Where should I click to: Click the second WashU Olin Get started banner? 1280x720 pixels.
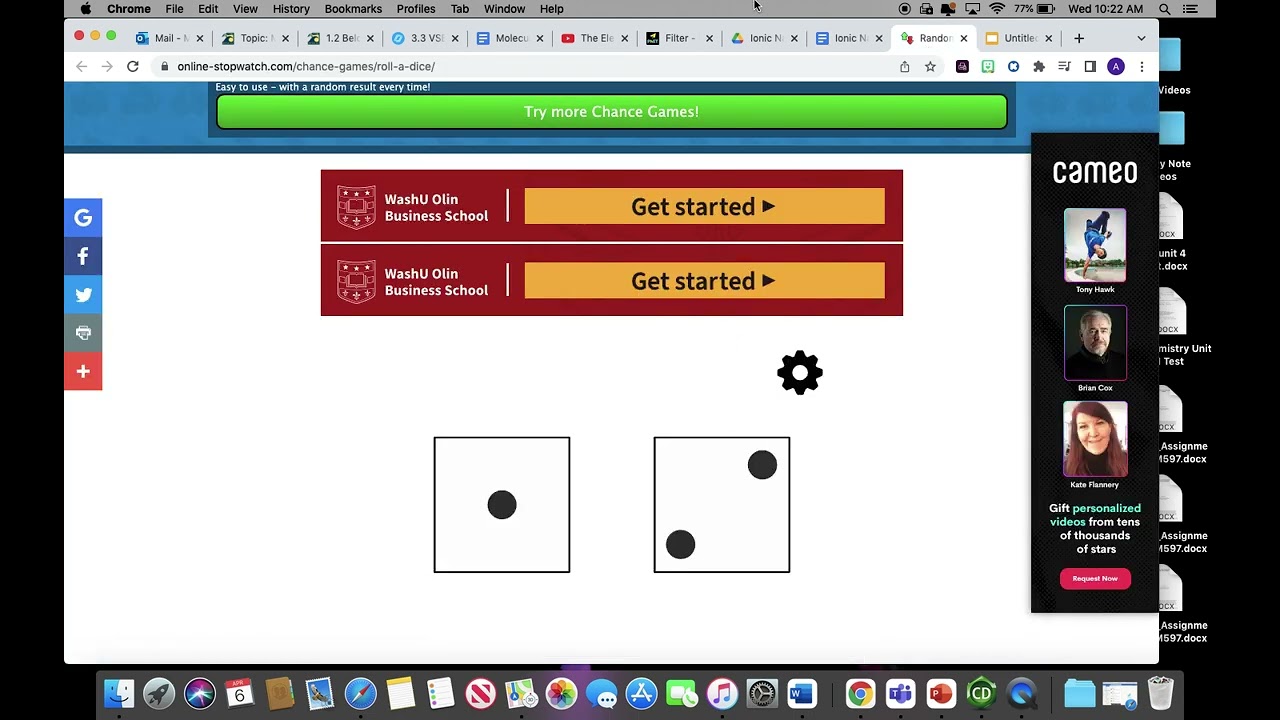click(x=612, y=281)
